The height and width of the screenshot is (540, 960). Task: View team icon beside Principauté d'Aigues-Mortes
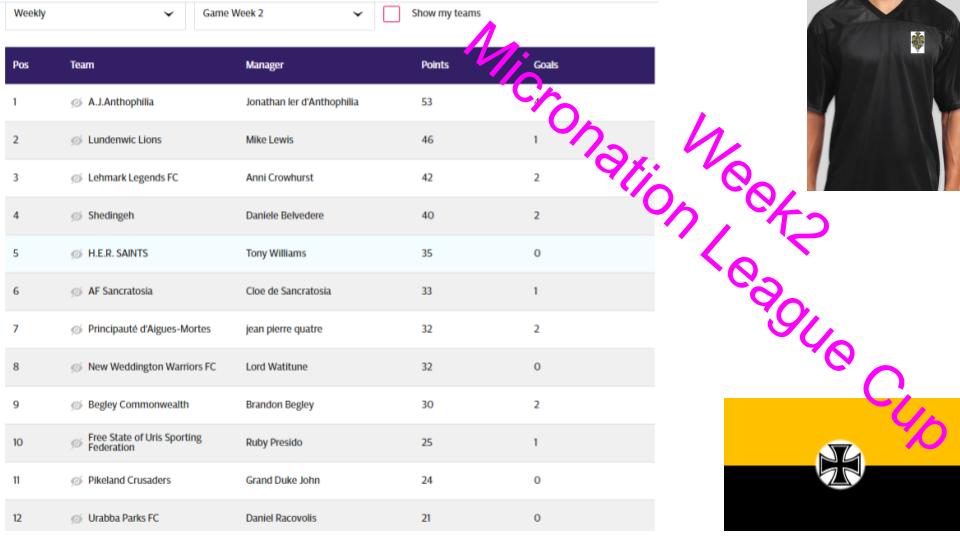(x=76, y=330)
